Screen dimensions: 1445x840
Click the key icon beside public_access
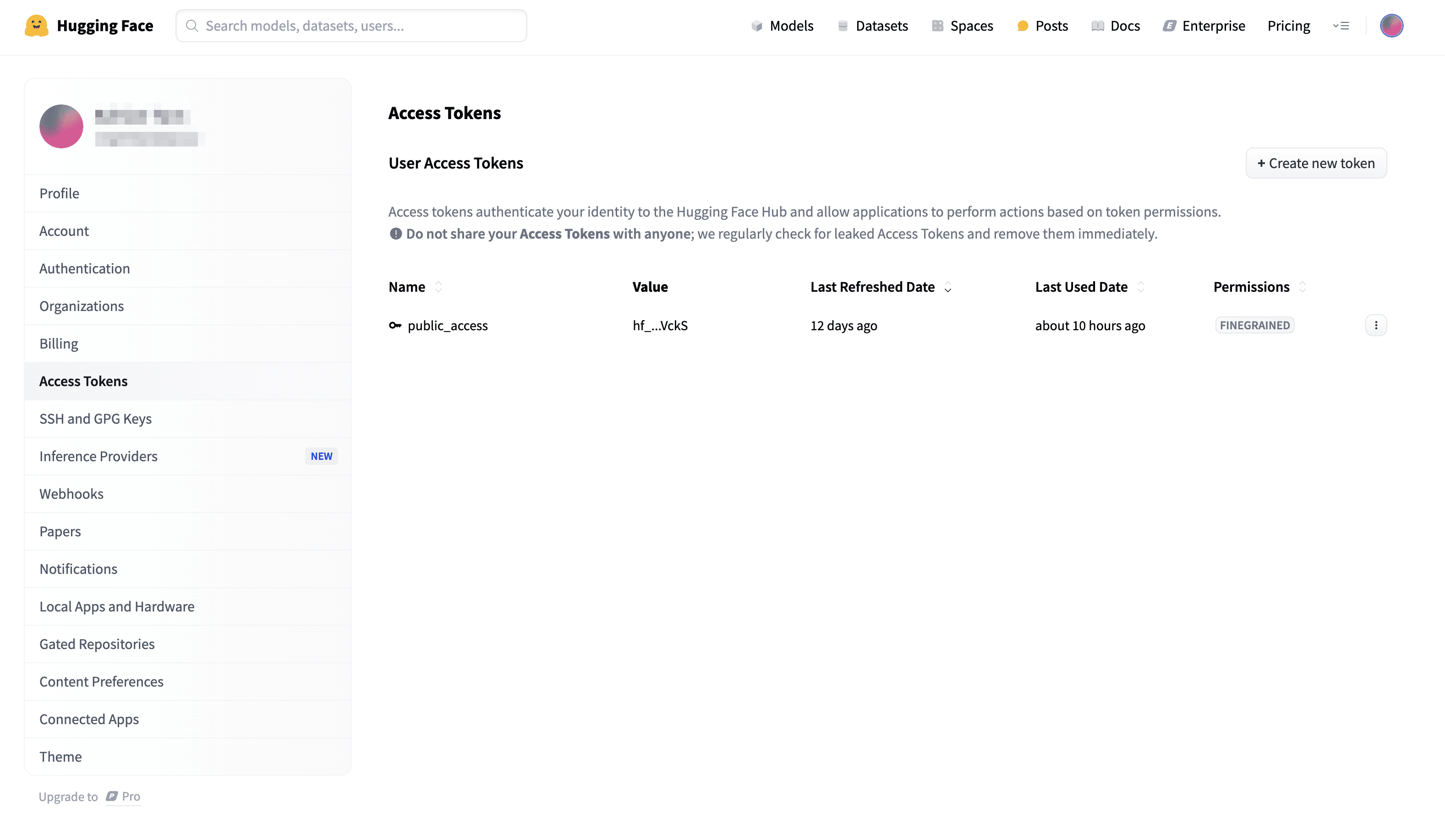(x=395, y=326)
